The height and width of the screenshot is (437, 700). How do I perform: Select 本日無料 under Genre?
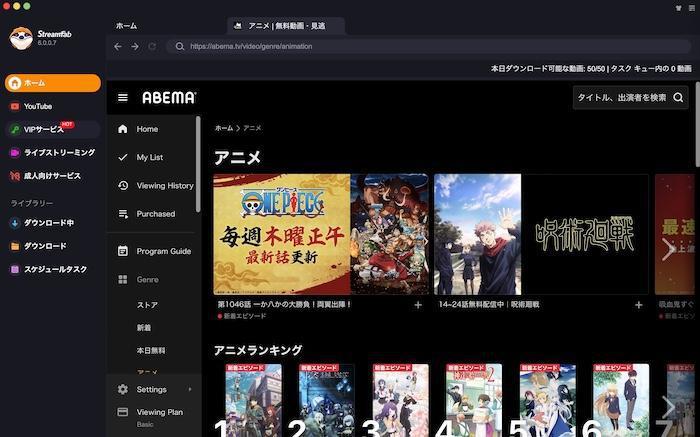click(151, 350)
